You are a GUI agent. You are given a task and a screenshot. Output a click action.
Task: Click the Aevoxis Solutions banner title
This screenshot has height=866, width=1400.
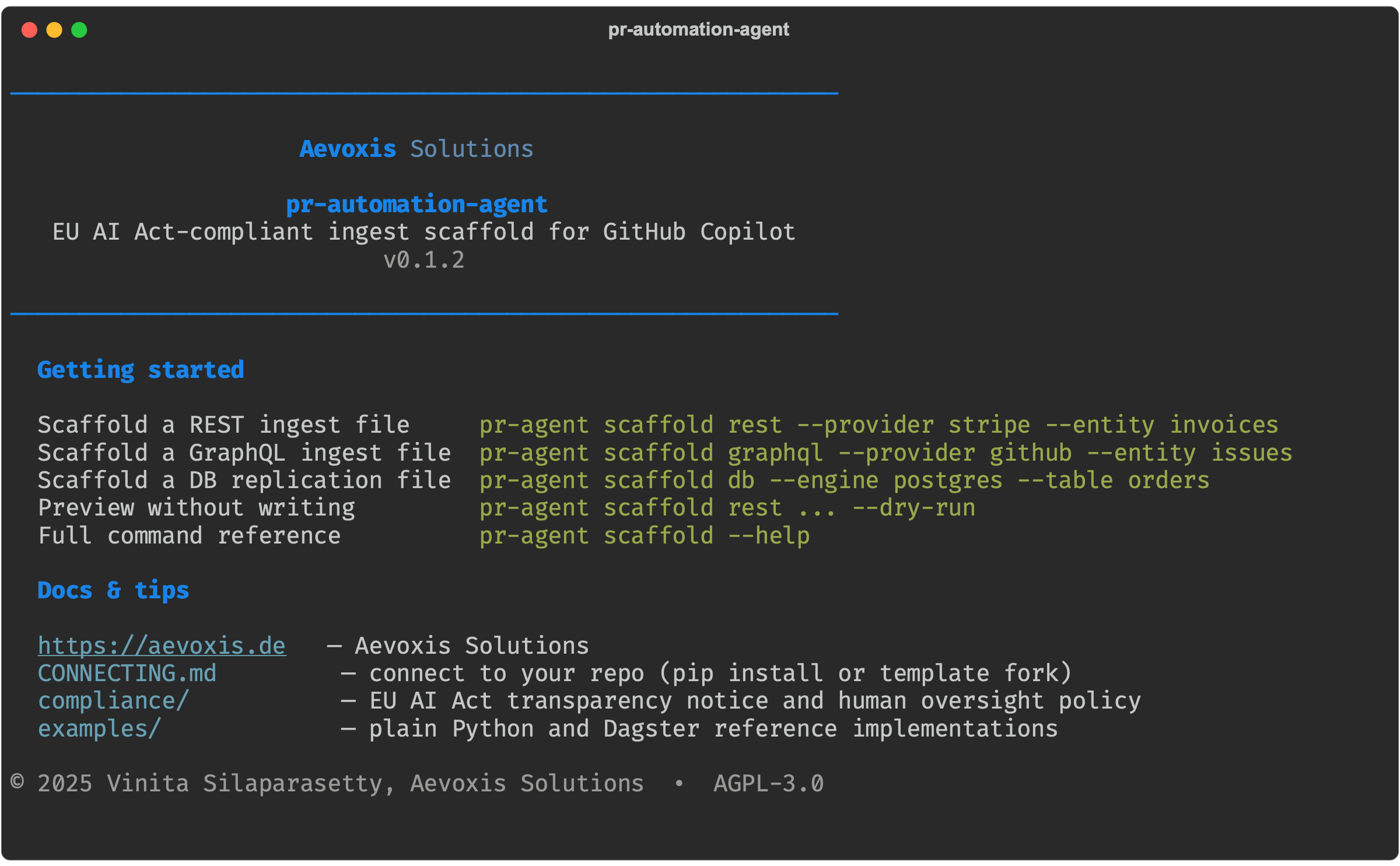click(416, 149)
